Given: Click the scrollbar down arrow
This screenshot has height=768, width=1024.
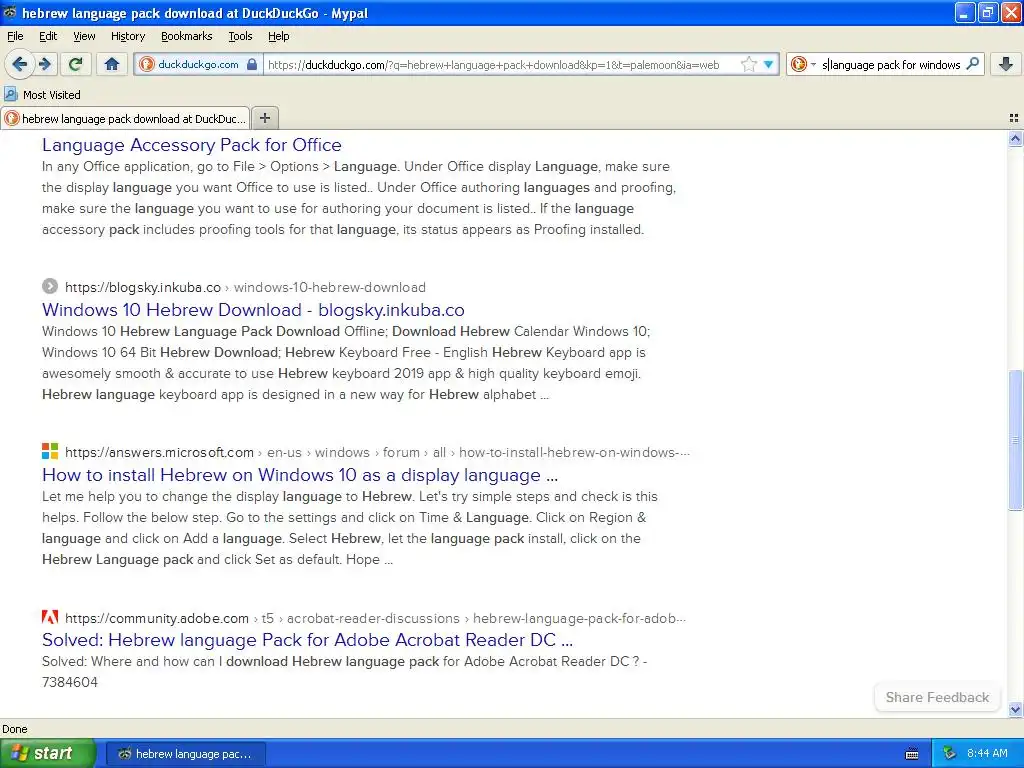Looking at the screenshot, I should (1015, 709).
